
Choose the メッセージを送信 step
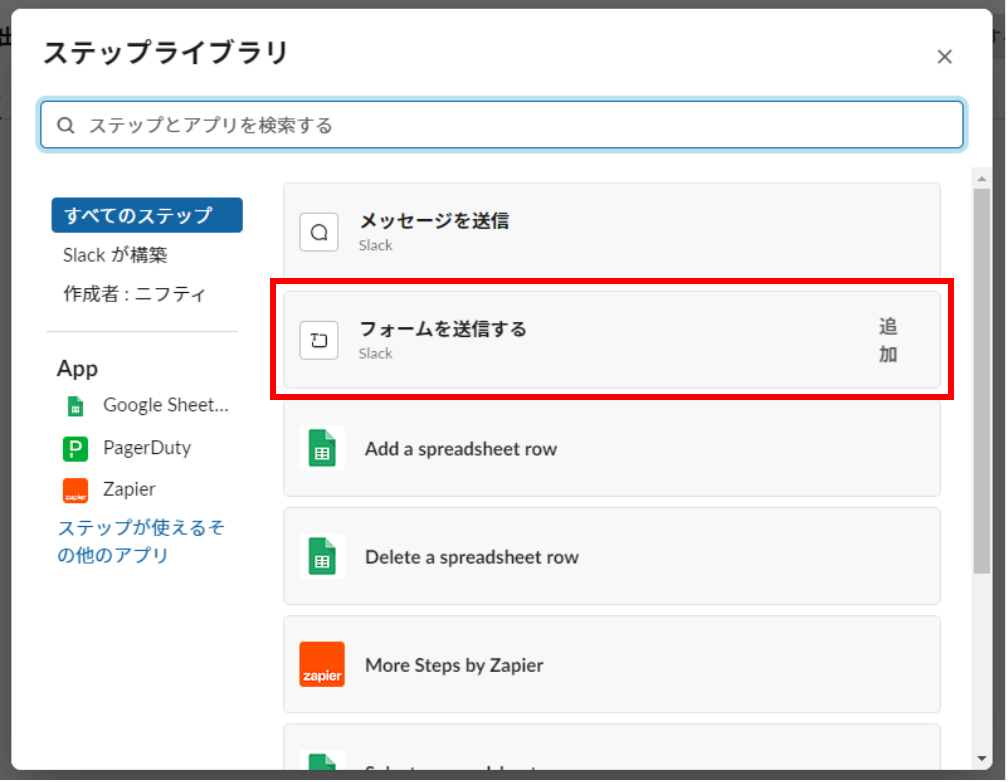click(x=611, y=232)
